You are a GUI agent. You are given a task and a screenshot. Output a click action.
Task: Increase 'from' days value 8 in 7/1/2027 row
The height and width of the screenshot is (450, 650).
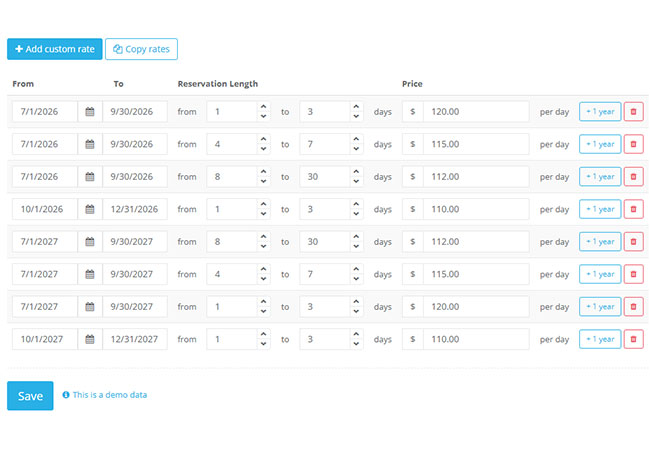click(264, 237)
